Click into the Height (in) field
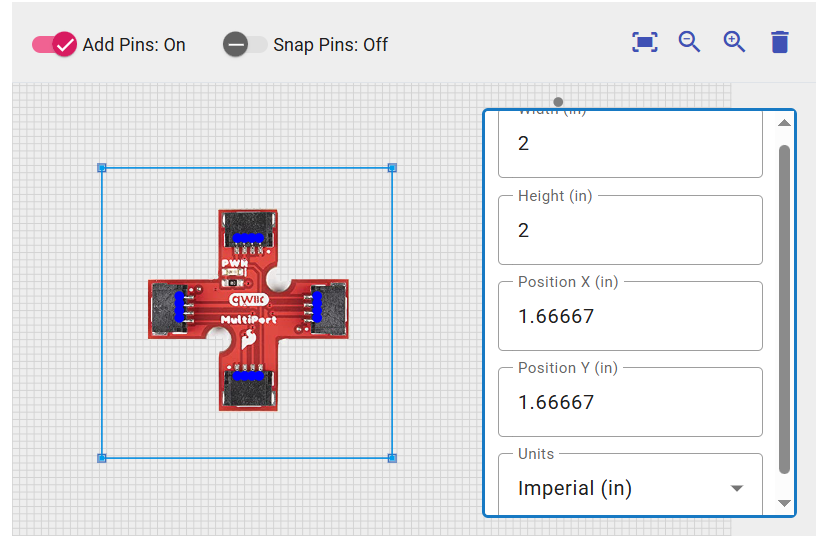 tap(630, 230)
